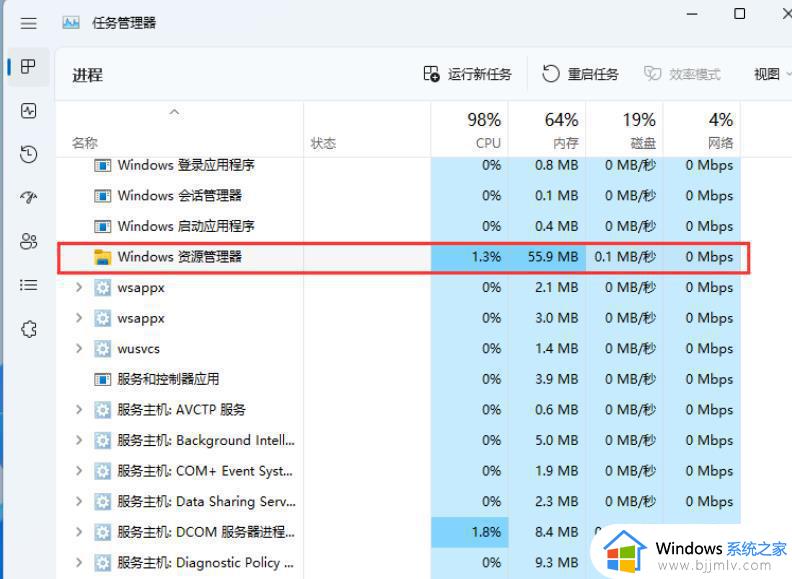Click the 0.1 MB/秒 disk value
This screenshot has width=792, height=579.
pyautogui.click(x=625, y=257)
